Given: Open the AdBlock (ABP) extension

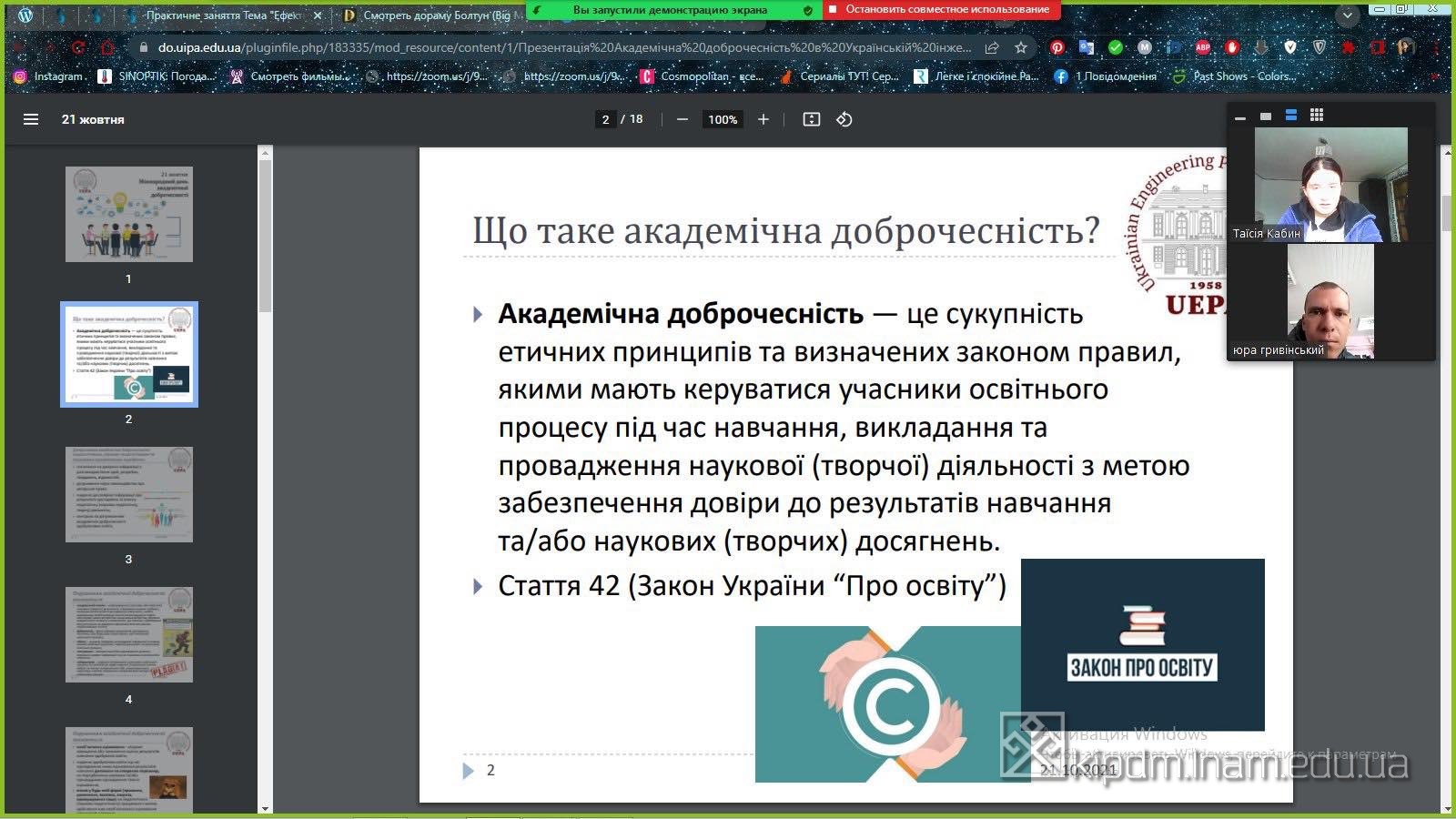Looking at the screenshot, I should (x=1203, y=47).
